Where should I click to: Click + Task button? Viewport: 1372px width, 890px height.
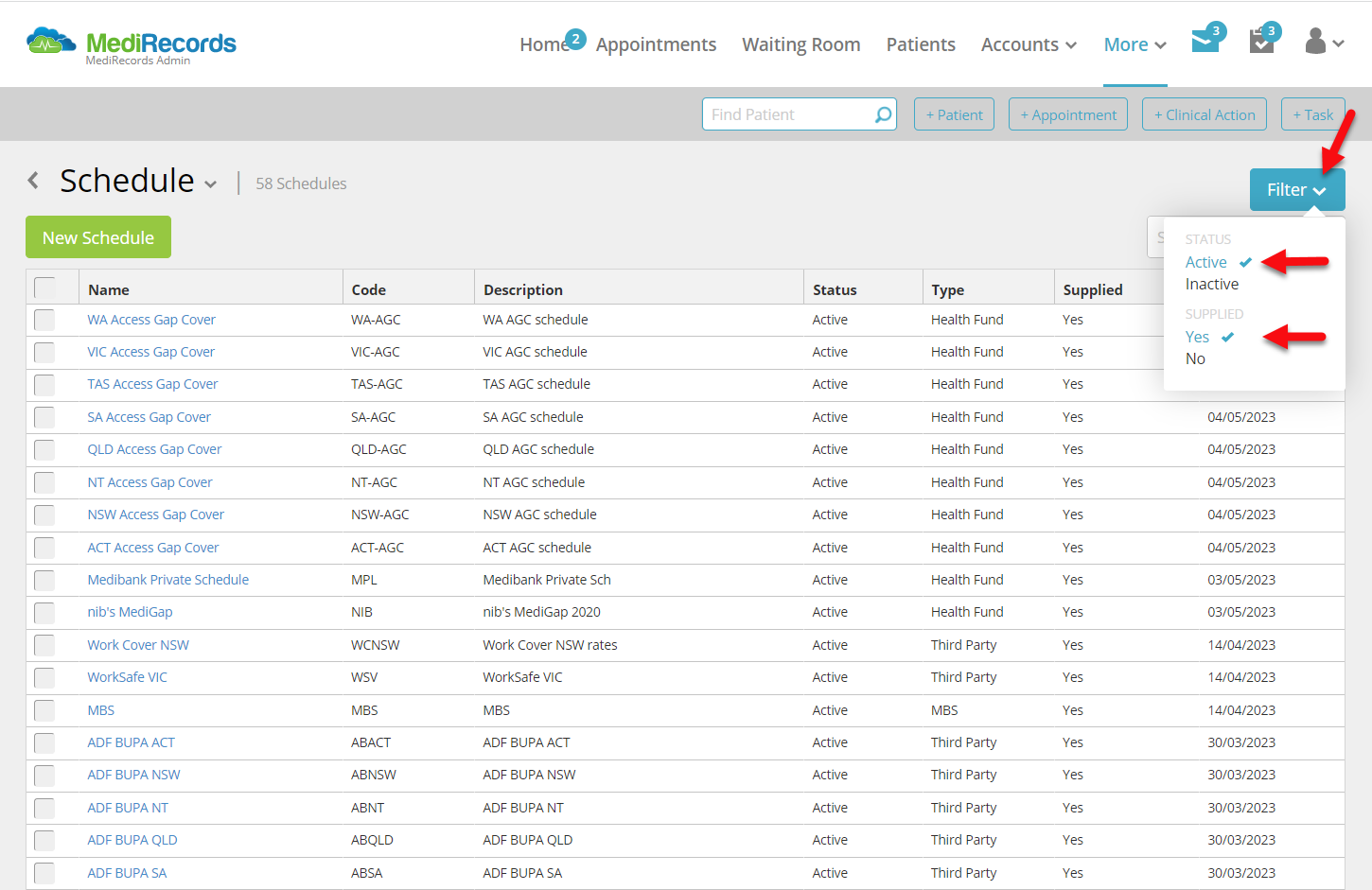(1313, 114)
